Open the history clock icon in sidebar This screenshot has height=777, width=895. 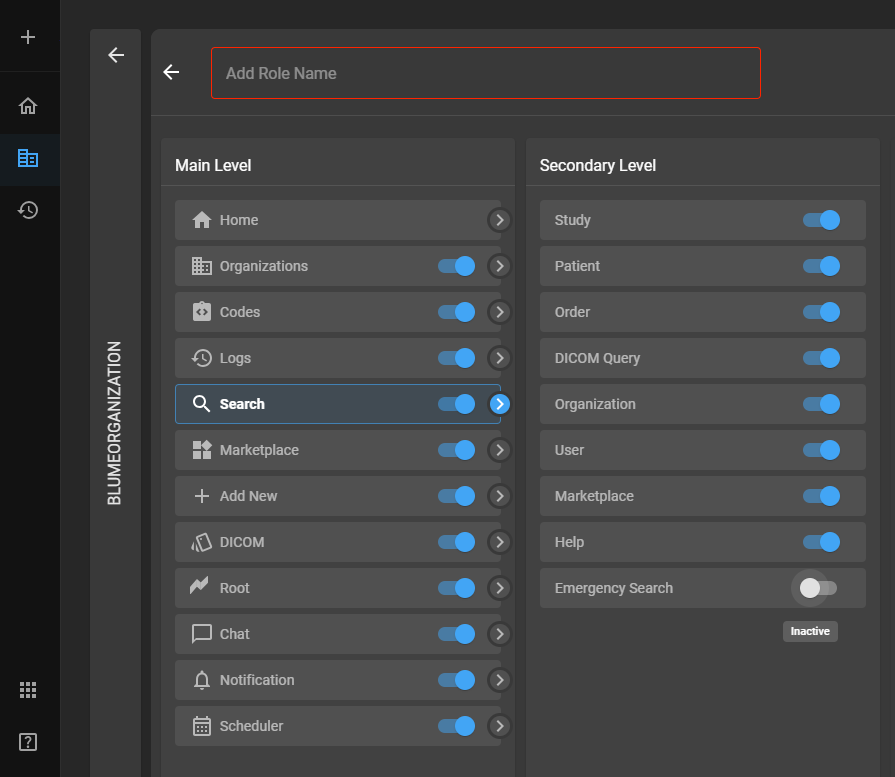[x=28, y=210]
